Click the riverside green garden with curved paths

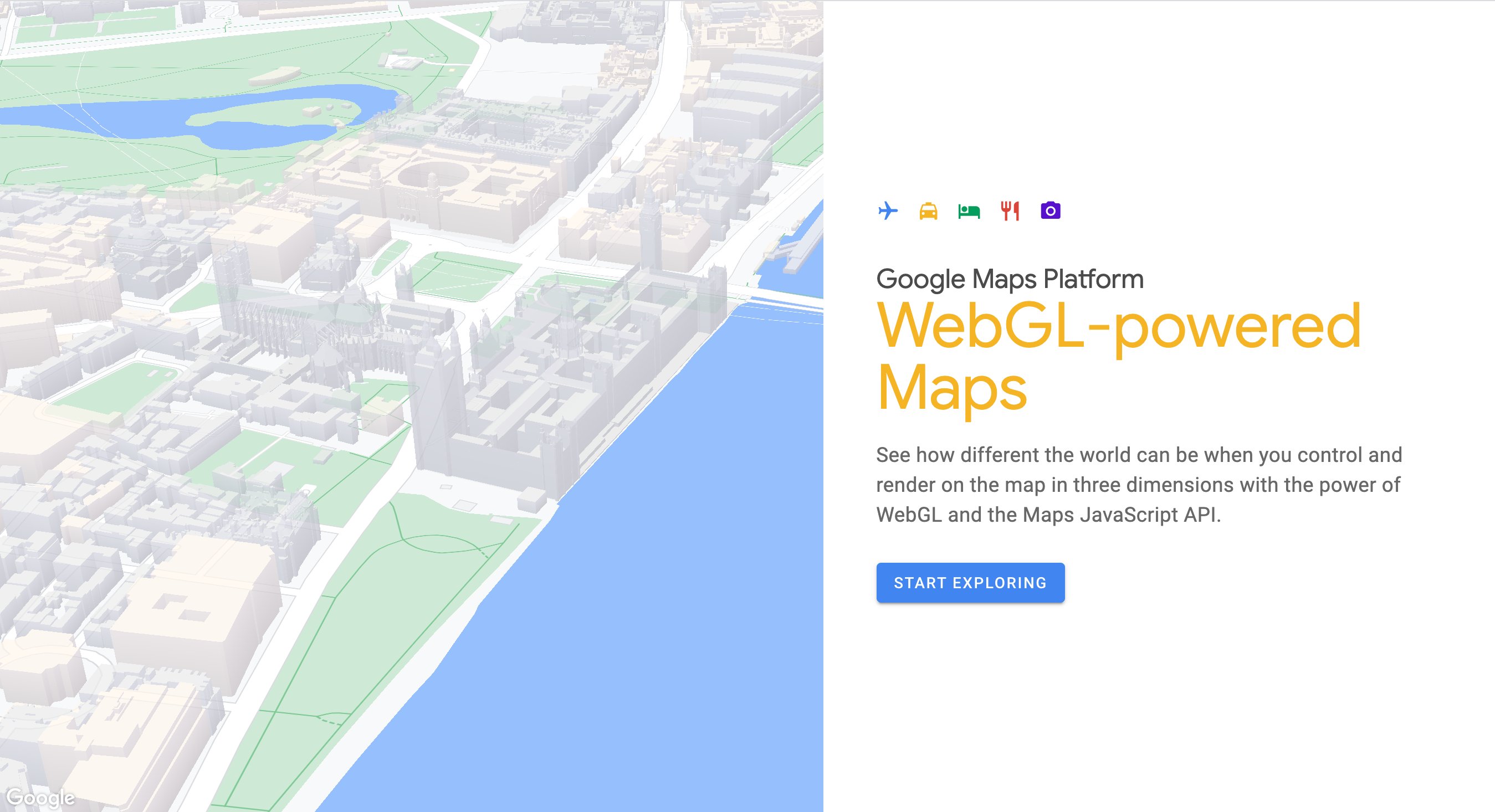[x=429, y=557]
